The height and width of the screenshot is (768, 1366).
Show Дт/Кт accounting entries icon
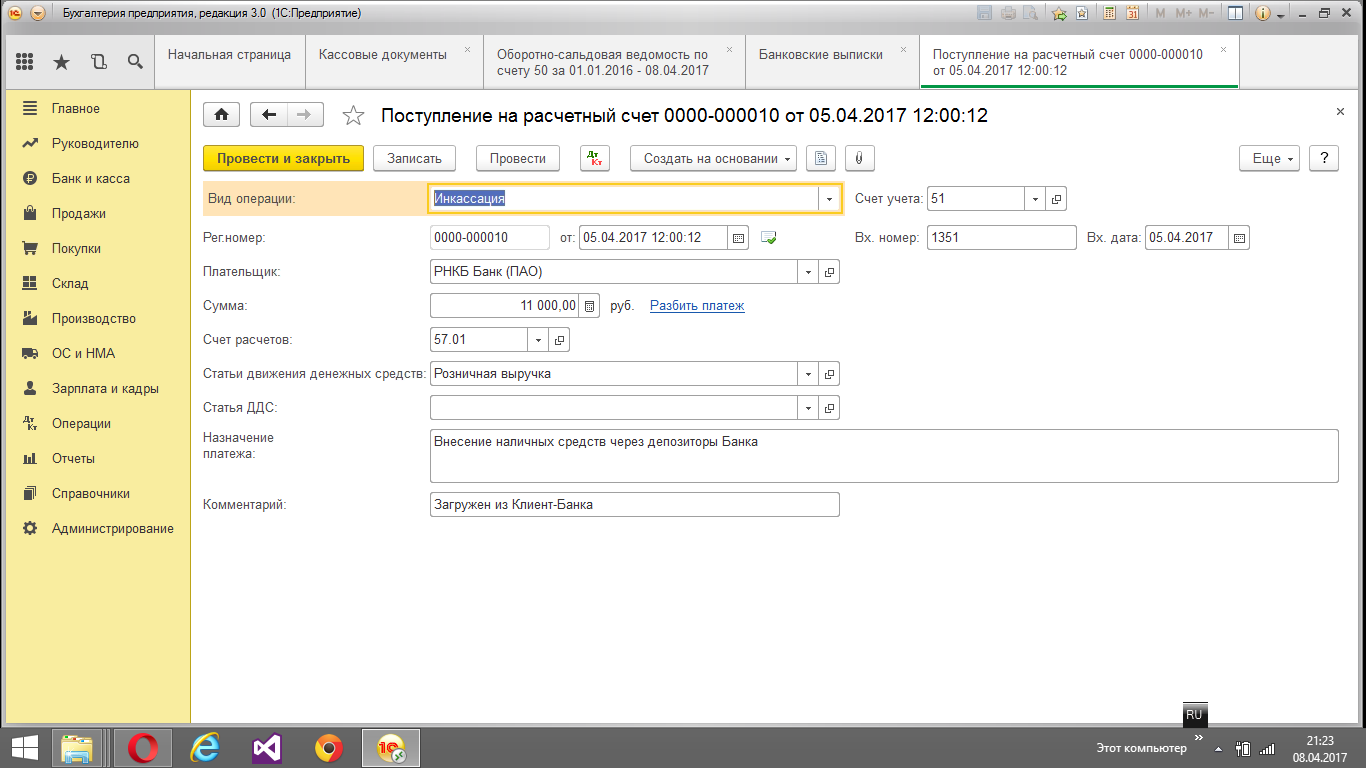point(594,158)
